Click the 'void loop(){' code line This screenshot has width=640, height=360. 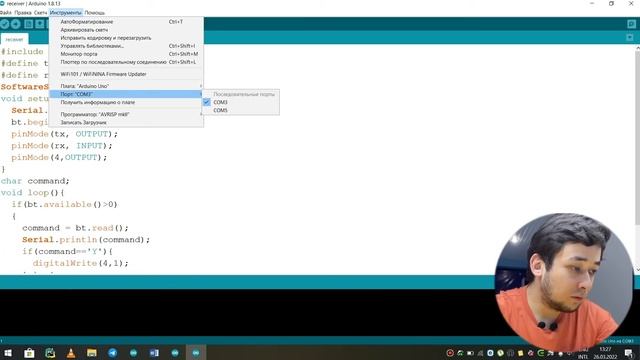point(32,193)
